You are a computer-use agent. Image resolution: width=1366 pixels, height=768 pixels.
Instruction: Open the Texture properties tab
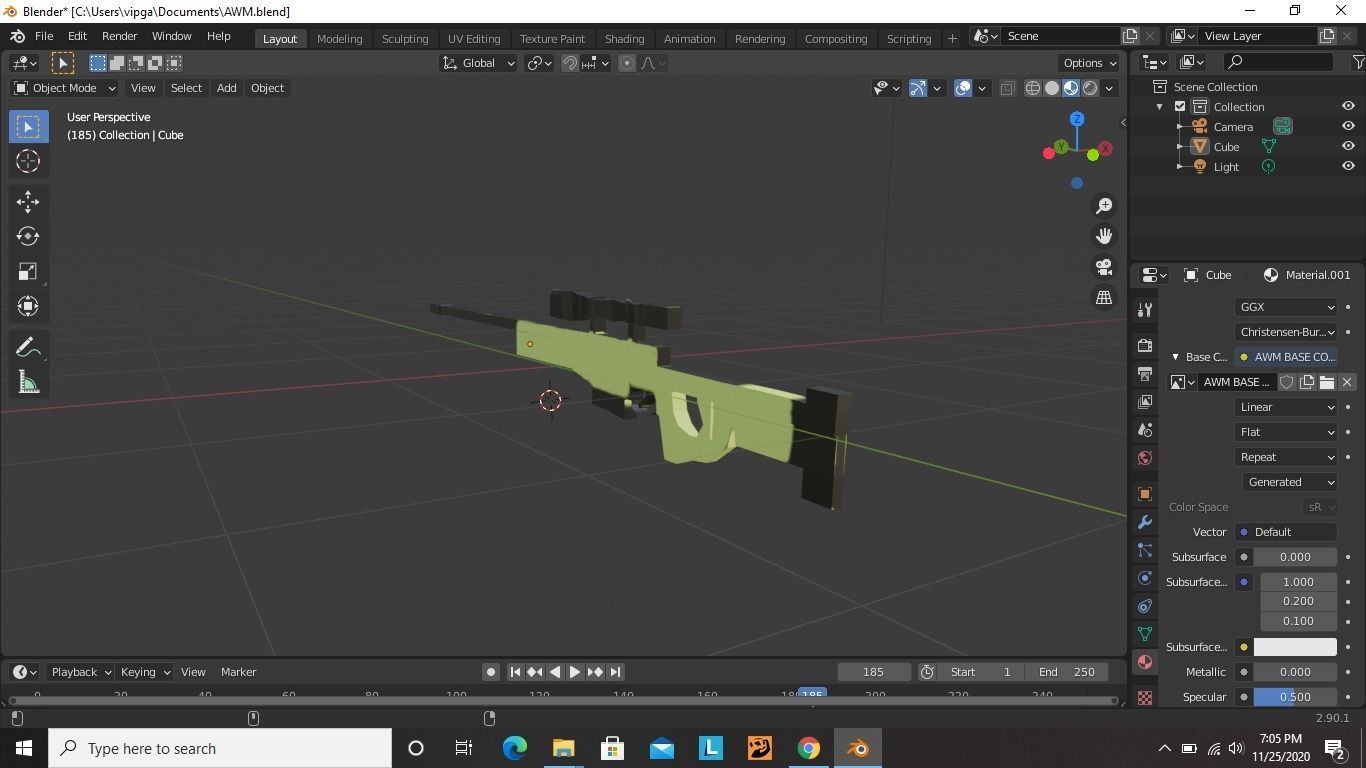(1145, 697)
